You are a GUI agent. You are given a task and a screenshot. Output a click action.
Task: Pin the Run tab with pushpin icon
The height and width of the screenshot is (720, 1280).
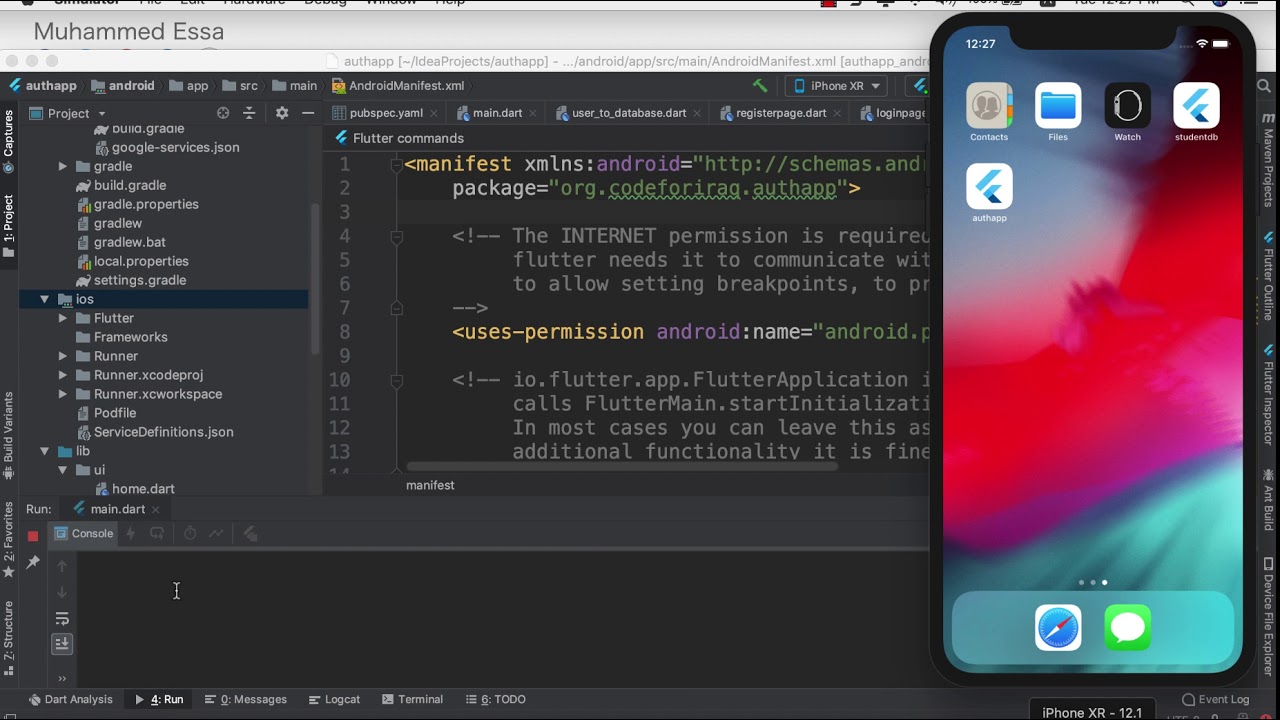[x=33, y=563]
